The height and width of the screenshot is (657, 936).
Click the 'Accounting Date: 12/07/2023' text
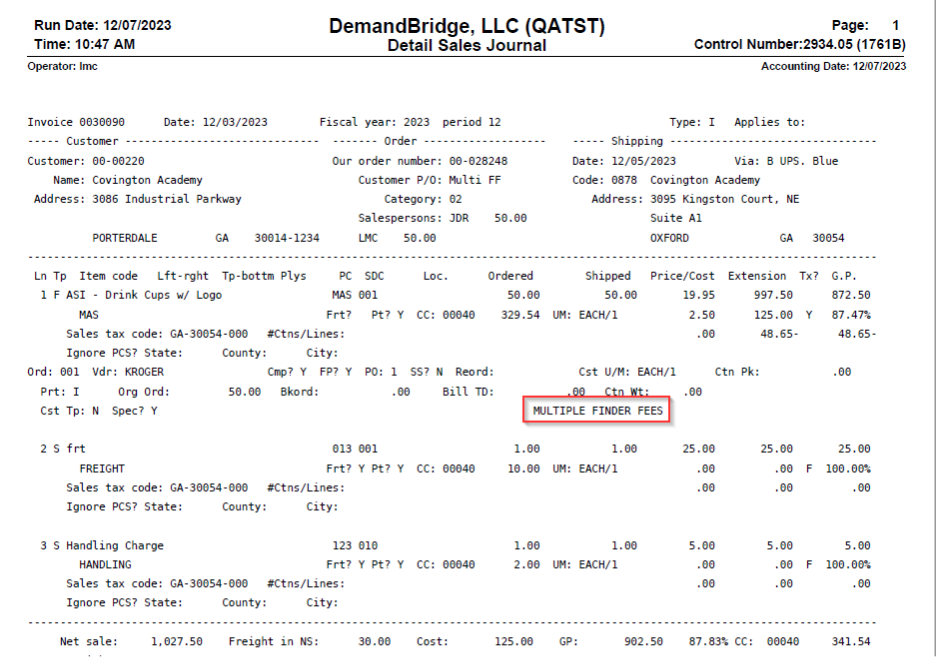point(833,66)
